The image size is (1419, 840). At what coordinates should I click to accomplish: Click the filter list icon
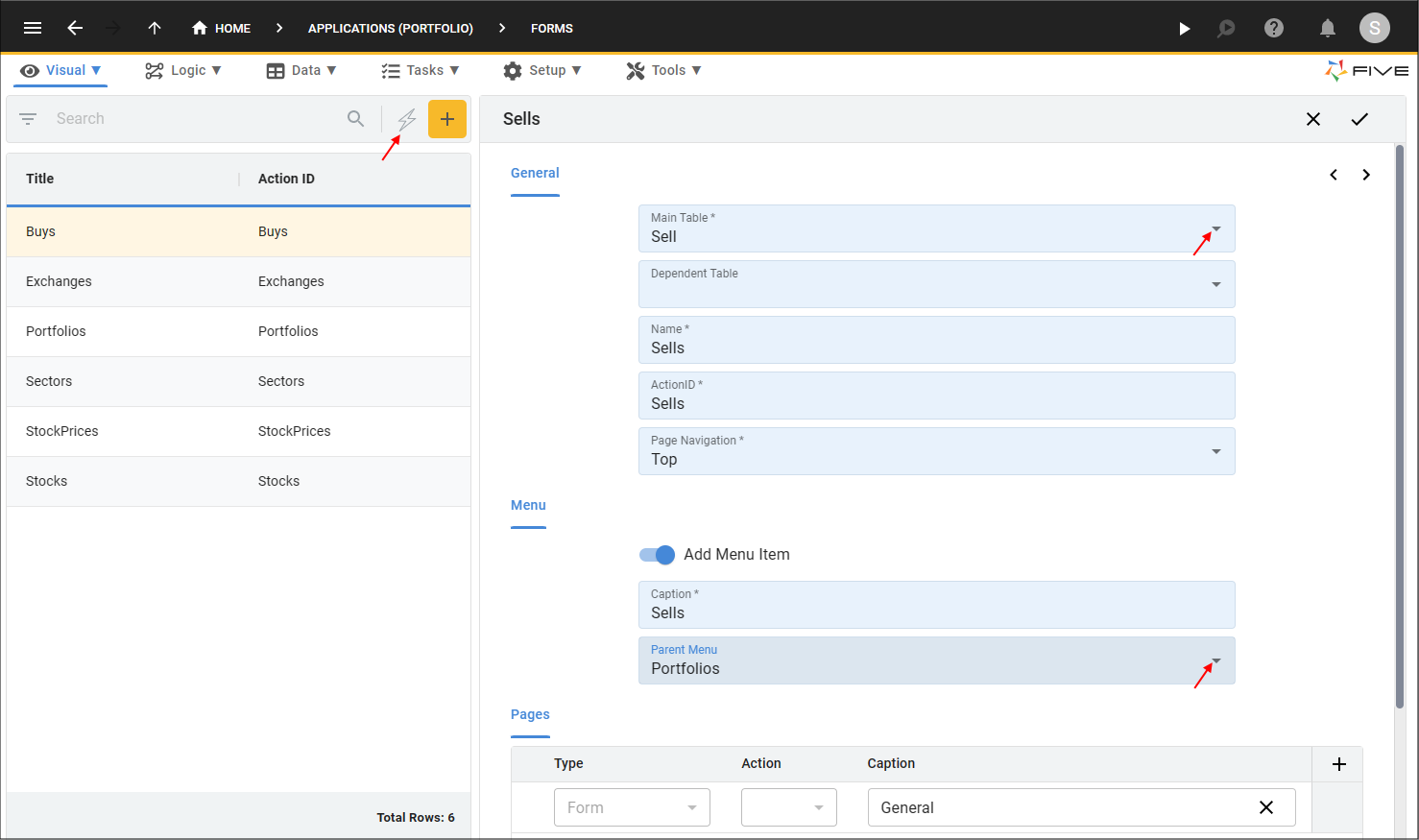[x=28, y=119]
